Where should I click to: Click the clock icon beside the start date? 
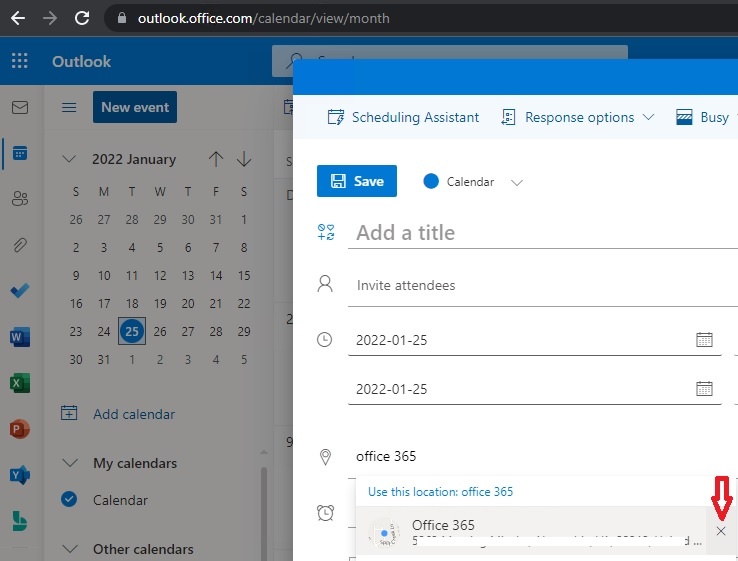[324, 339]
